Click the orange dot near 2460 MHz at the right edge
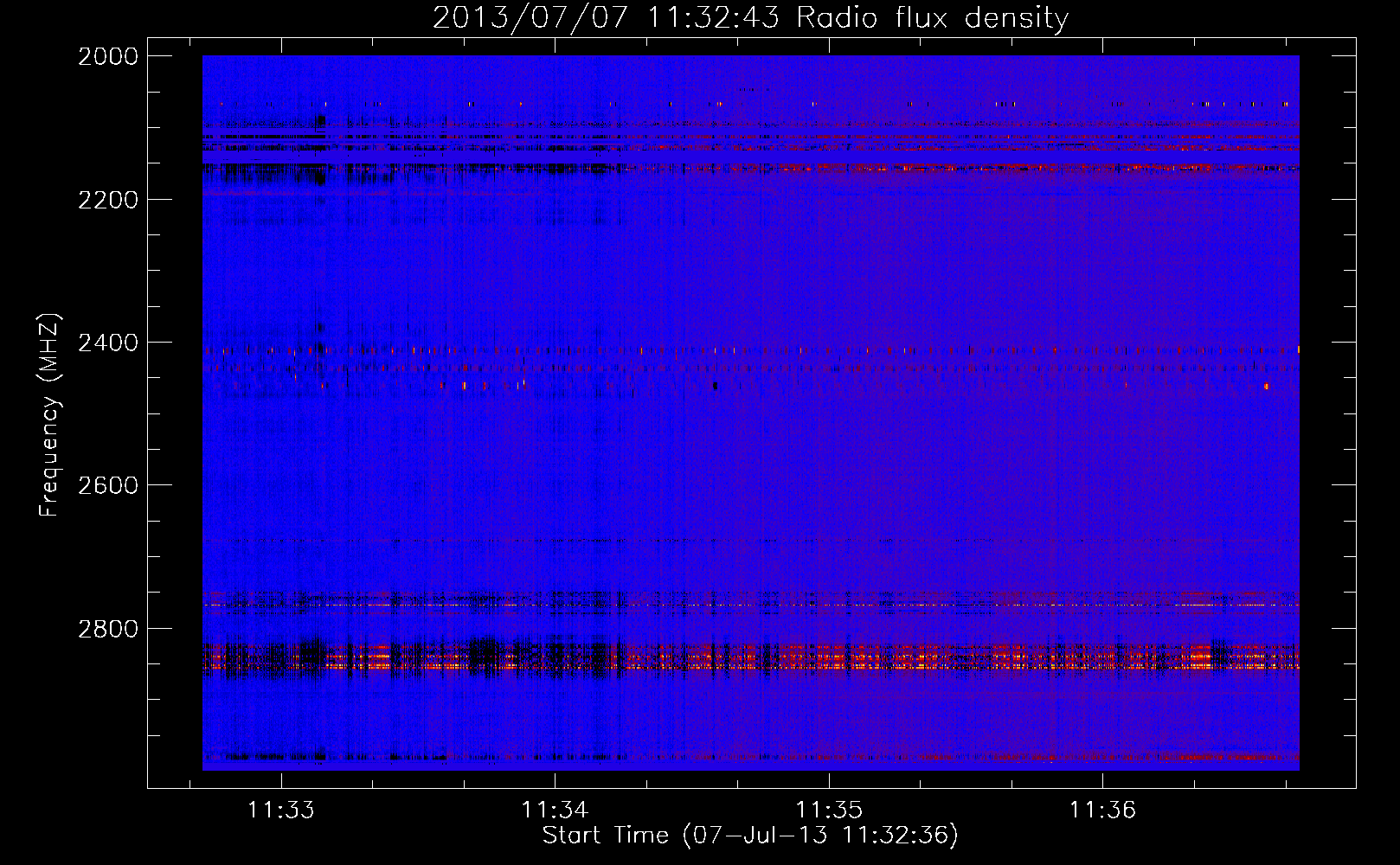Image resolution: width=1400 pixels, height=865 pixels. click(1266, 386)
